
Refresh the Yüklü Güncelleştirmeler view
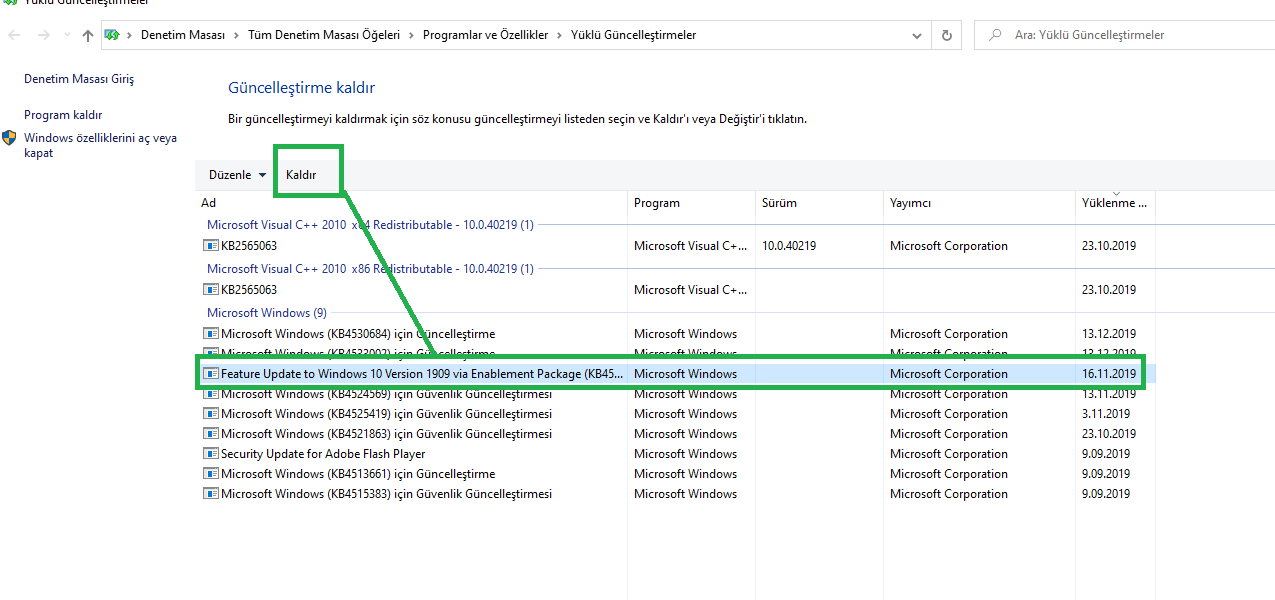947,35
